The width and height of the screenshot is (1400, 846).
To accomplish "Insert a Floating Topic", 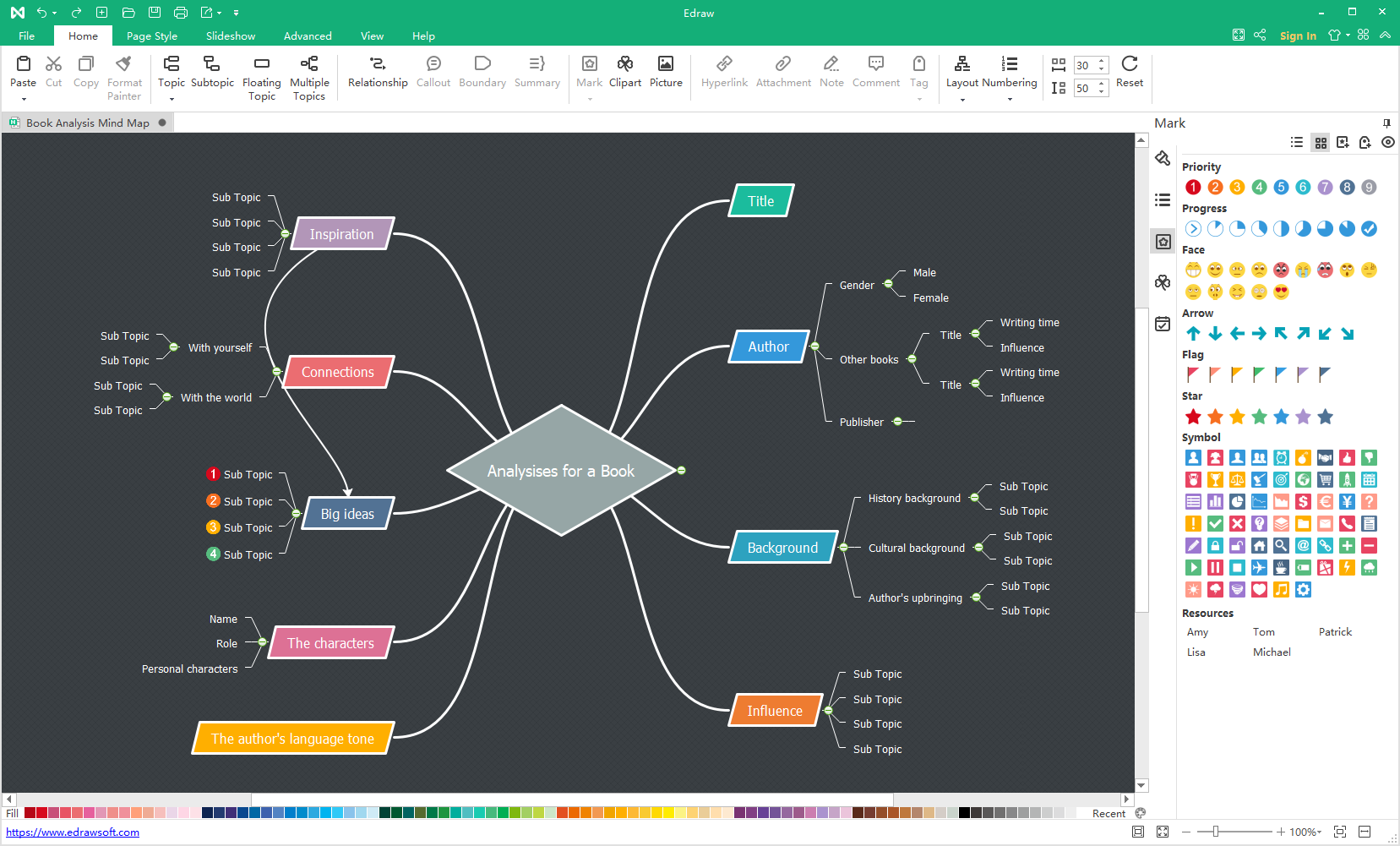I will pyautogui.click(x=261, y=64).
